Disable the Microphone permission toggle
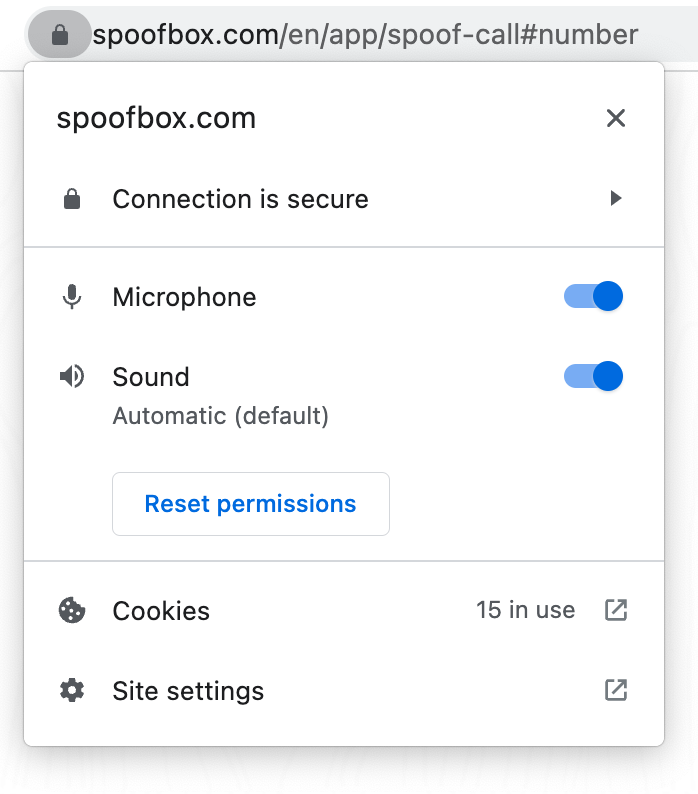 594,297
